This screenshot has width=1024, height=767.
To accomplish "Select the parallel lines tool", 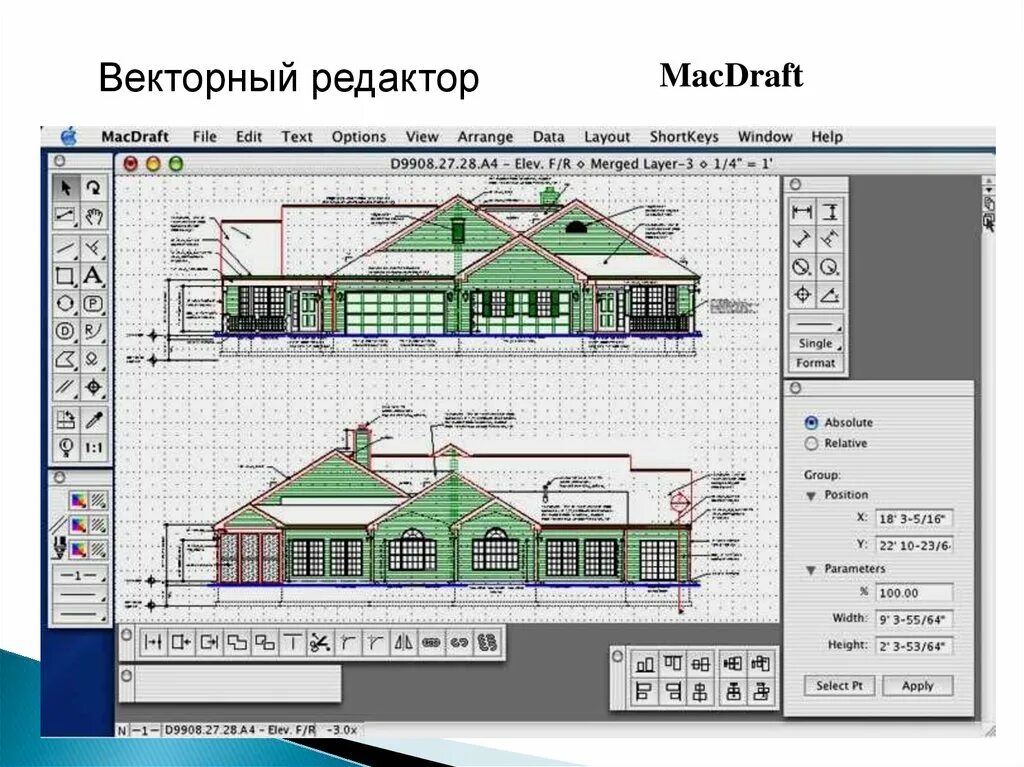I will pyautogui.click(x=66, y=387).
